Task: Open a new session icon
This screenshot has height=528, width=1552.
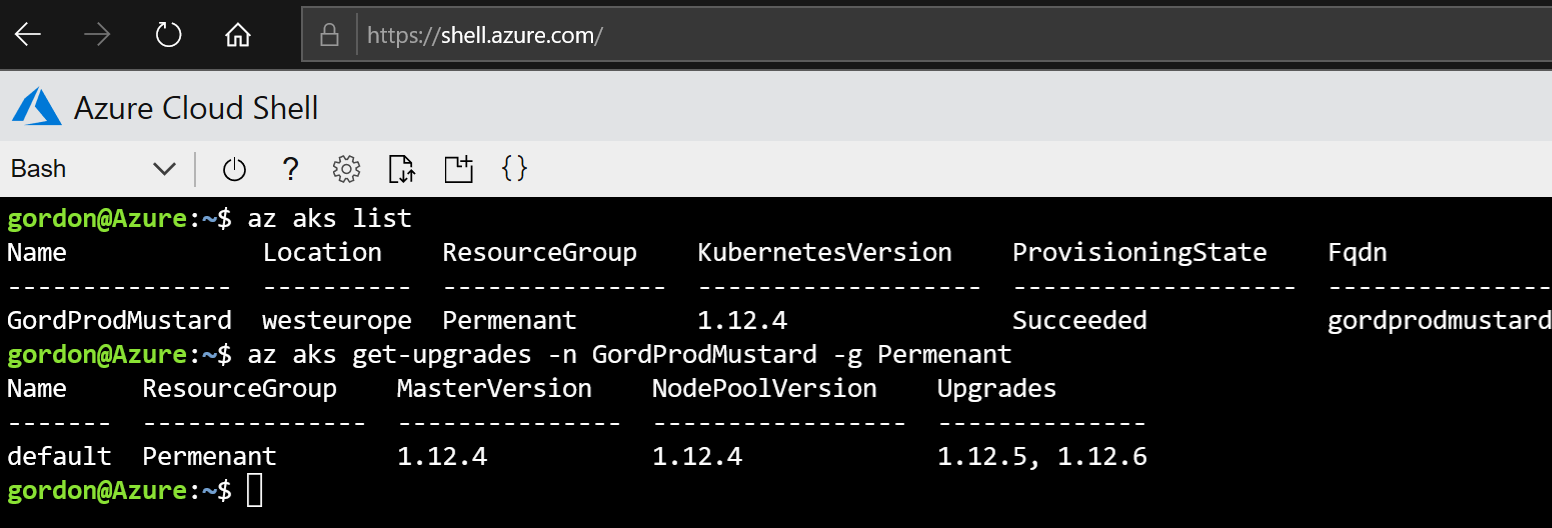Action: point(458,169)
